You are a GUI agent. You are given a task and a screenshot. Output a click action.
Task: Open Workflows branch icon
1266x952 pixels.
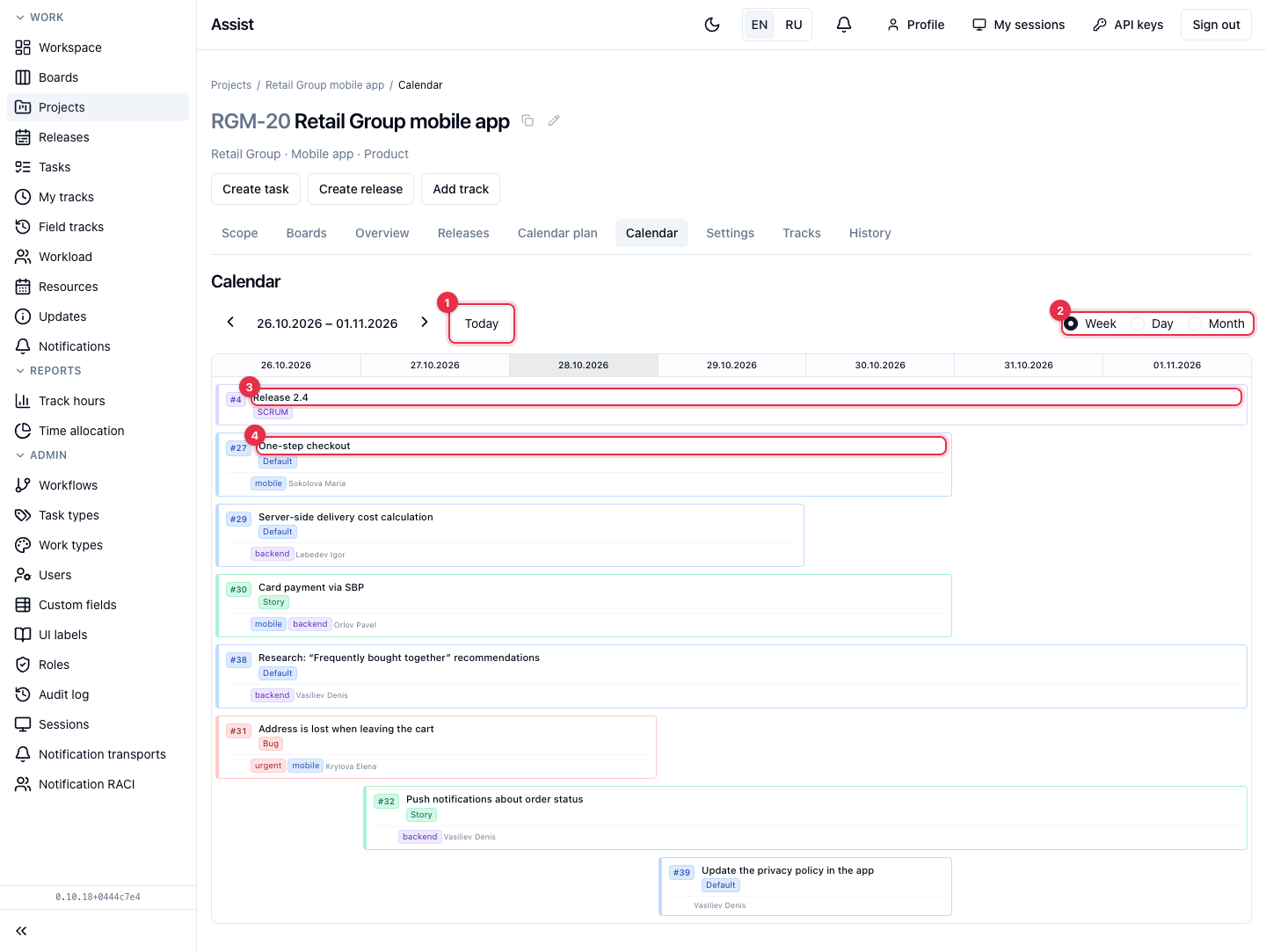(x=23, y=485)
